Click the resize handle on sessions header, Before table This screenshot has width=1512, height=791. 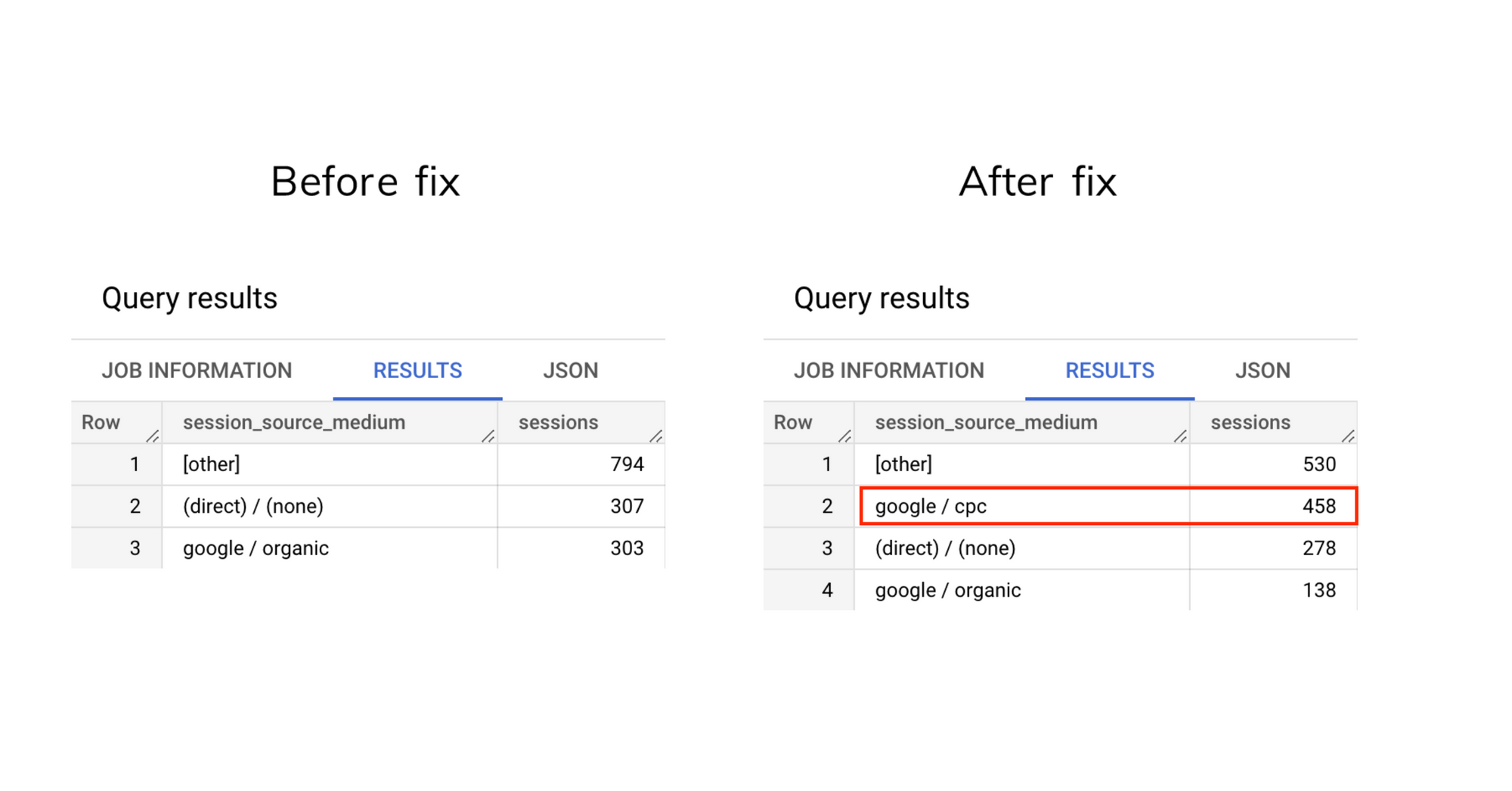click(x=656, y=435)
